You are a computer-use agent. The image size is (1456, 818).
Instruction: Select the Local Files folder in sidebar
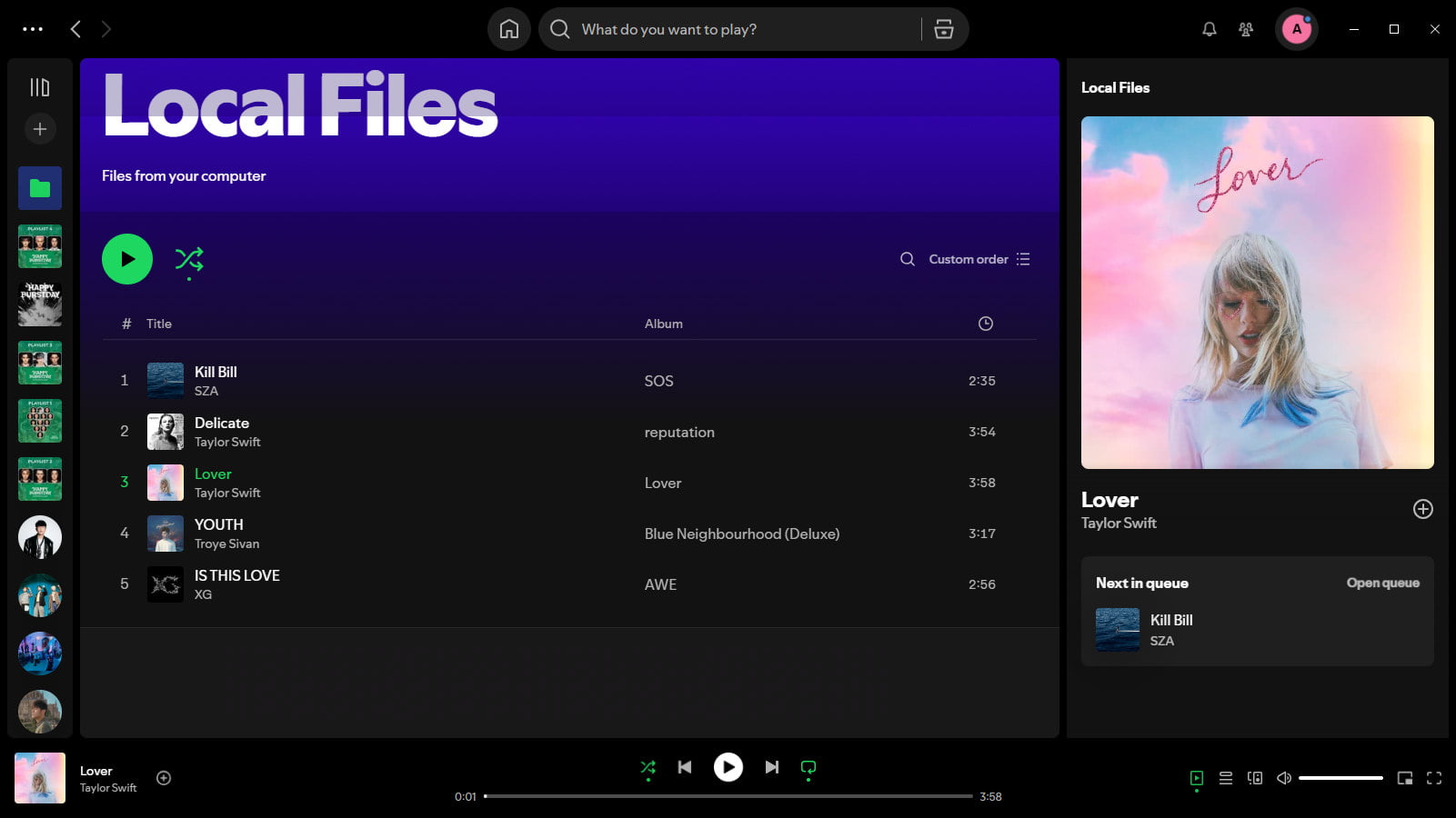coord(40,188)
